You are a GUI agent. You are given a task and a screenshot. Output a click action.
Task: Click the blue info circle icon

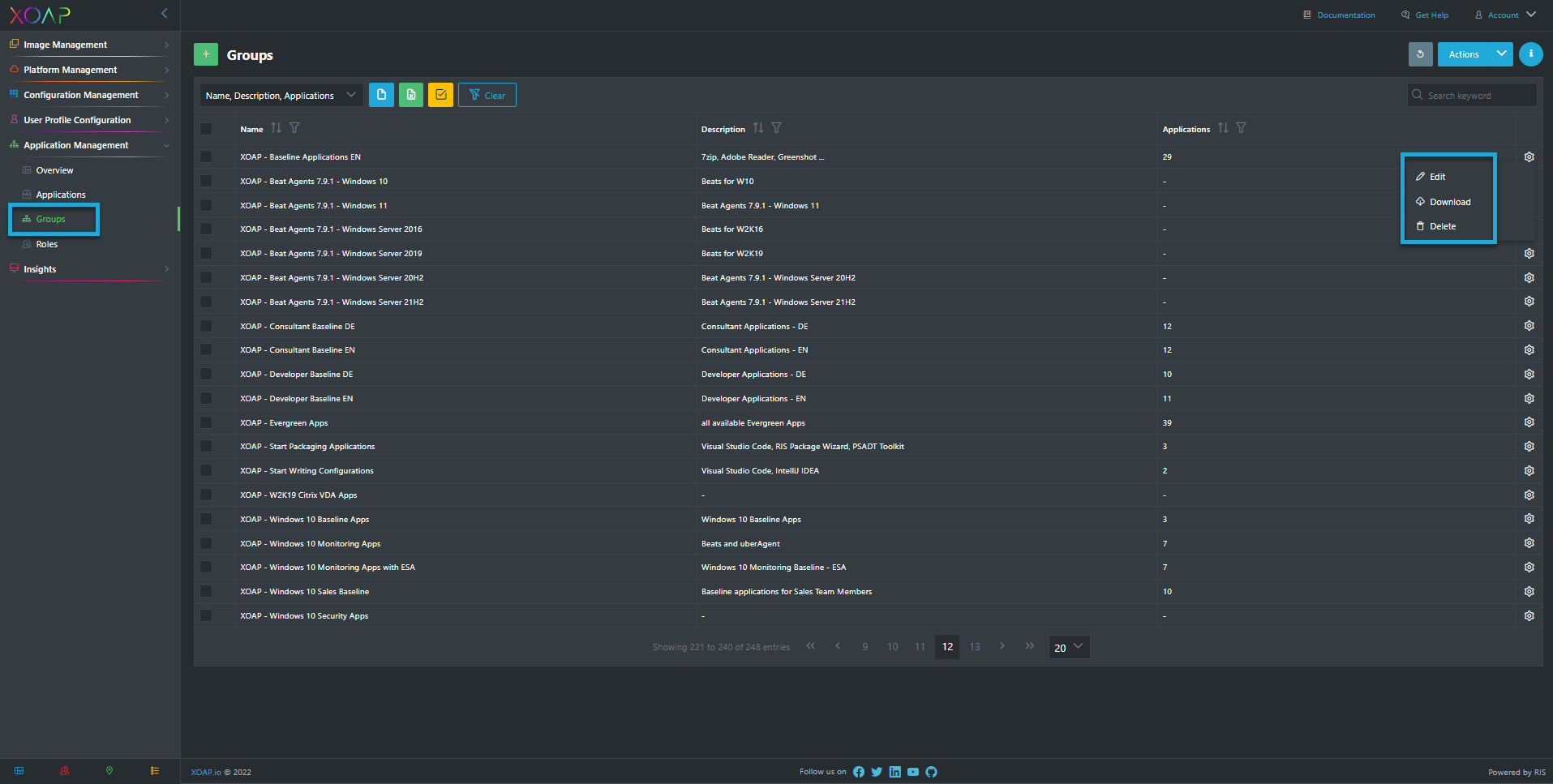1530,54
